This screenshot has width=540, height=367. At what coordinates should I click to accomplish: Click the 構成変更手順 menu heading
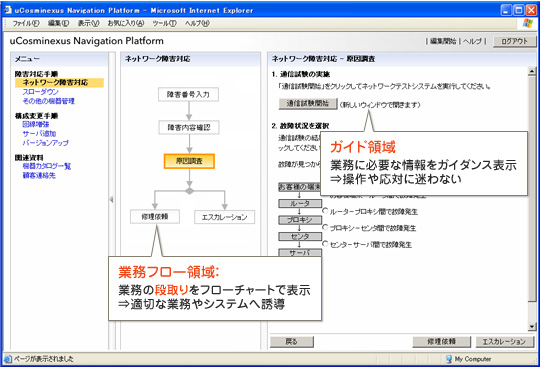click(x=37, y=116)
